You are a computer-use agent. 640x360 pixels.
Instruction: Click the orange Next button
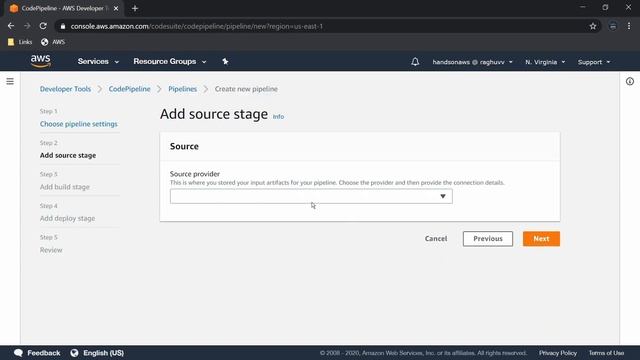541,239
